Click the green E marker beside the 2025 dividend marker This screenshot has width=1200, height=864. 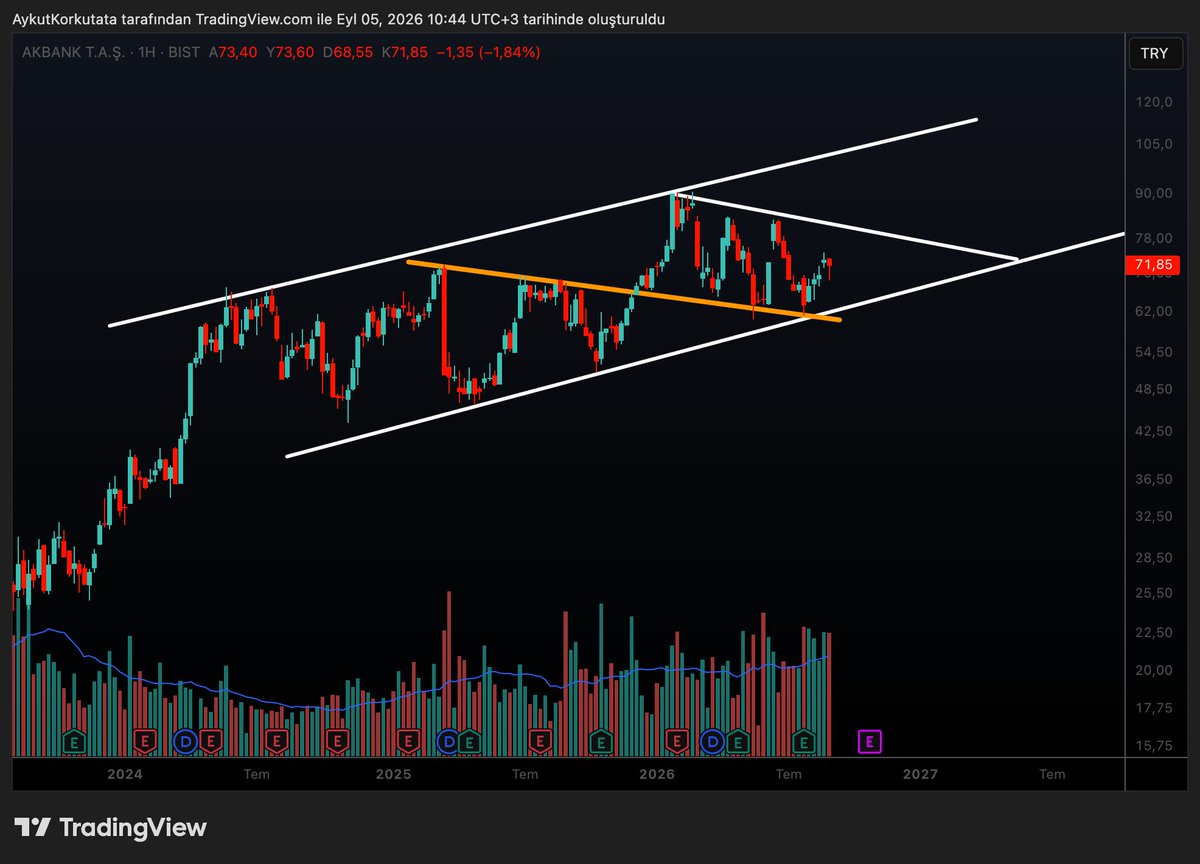pyautogui.click(x=470, y=741)
